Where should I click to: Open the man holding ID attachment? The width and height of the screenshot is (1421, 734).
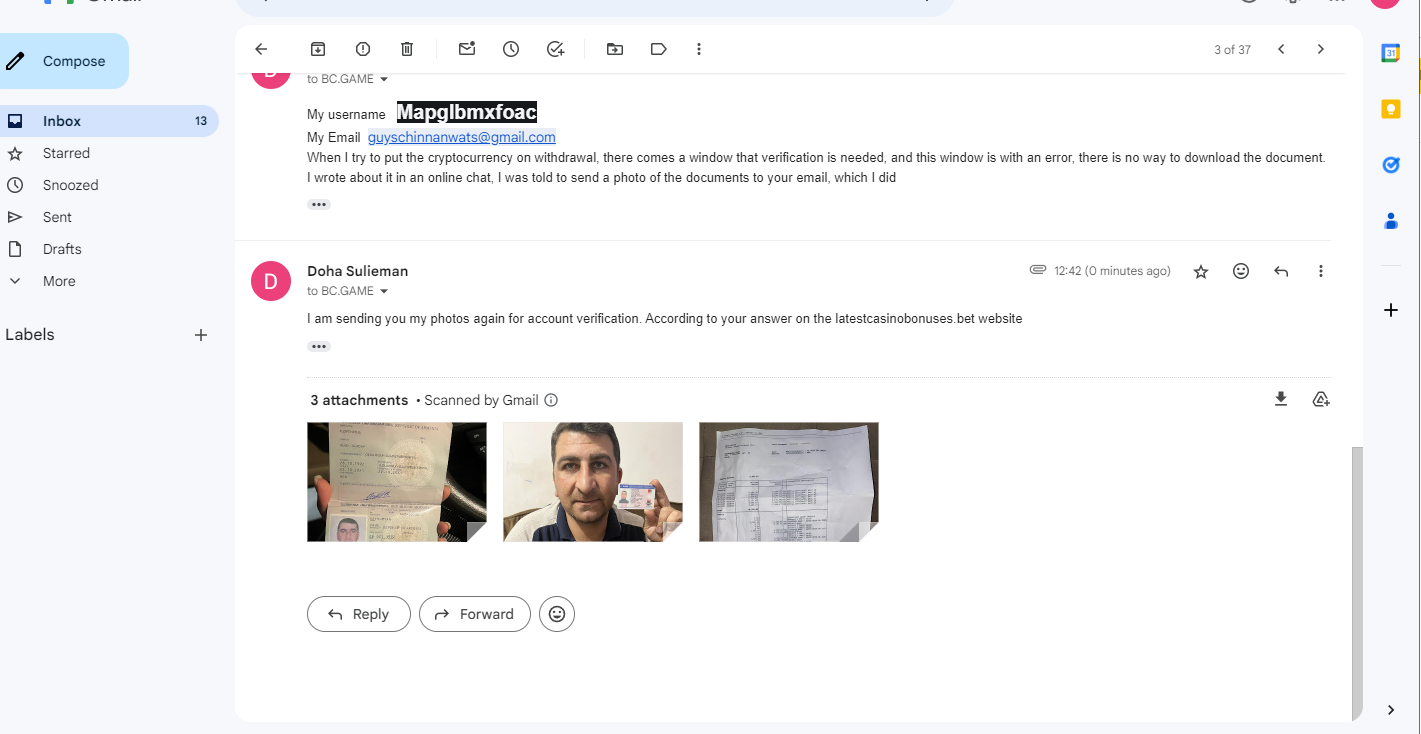593,482
